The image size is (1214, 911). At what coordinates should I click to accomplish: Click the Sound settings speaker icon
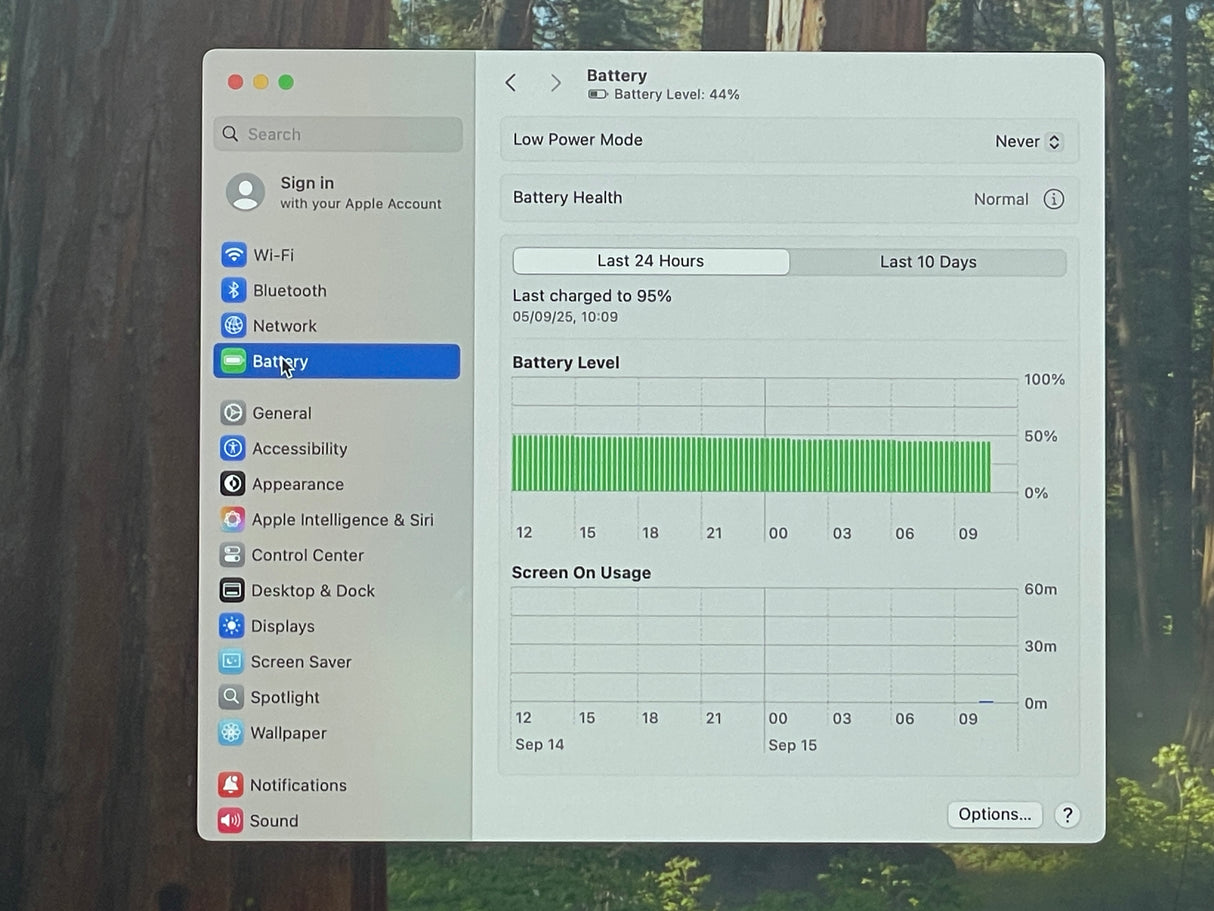pos(229,820)
